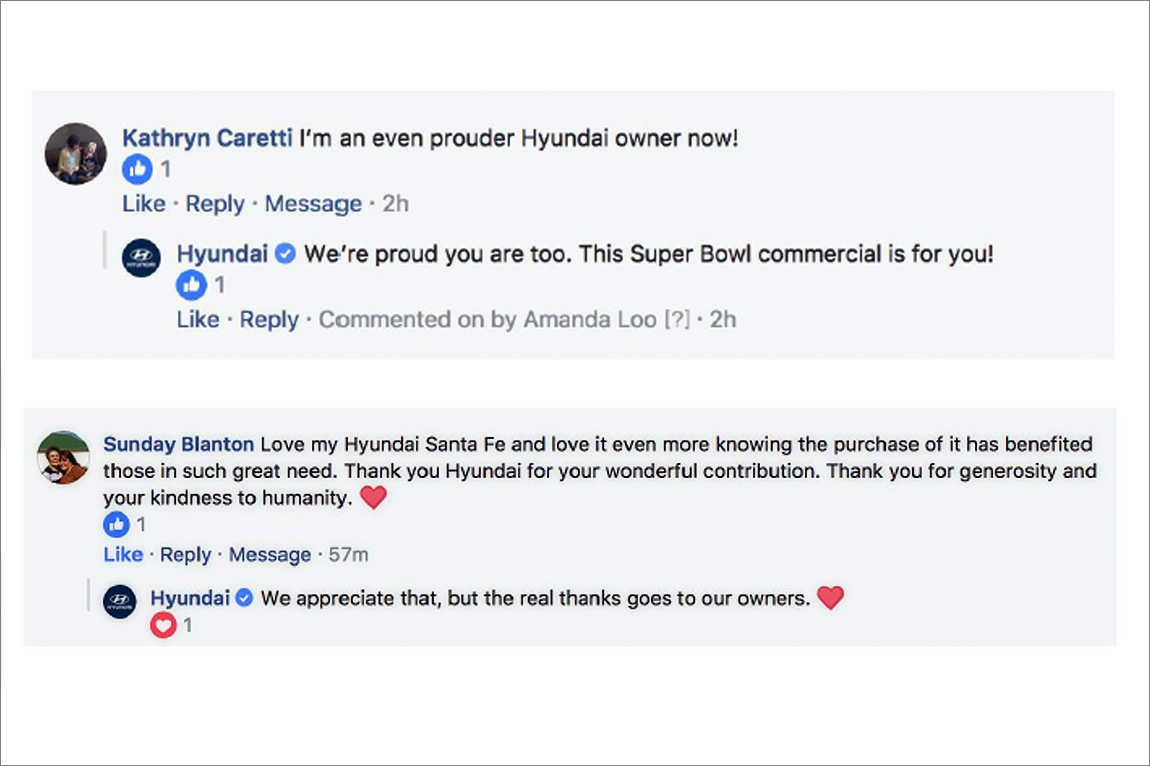Image resolution: width=1150 pixels, height=766 pixels.
Task: Click thumbs-up reaction icon under Super Bowl reply
Action: tap(191, 286)
